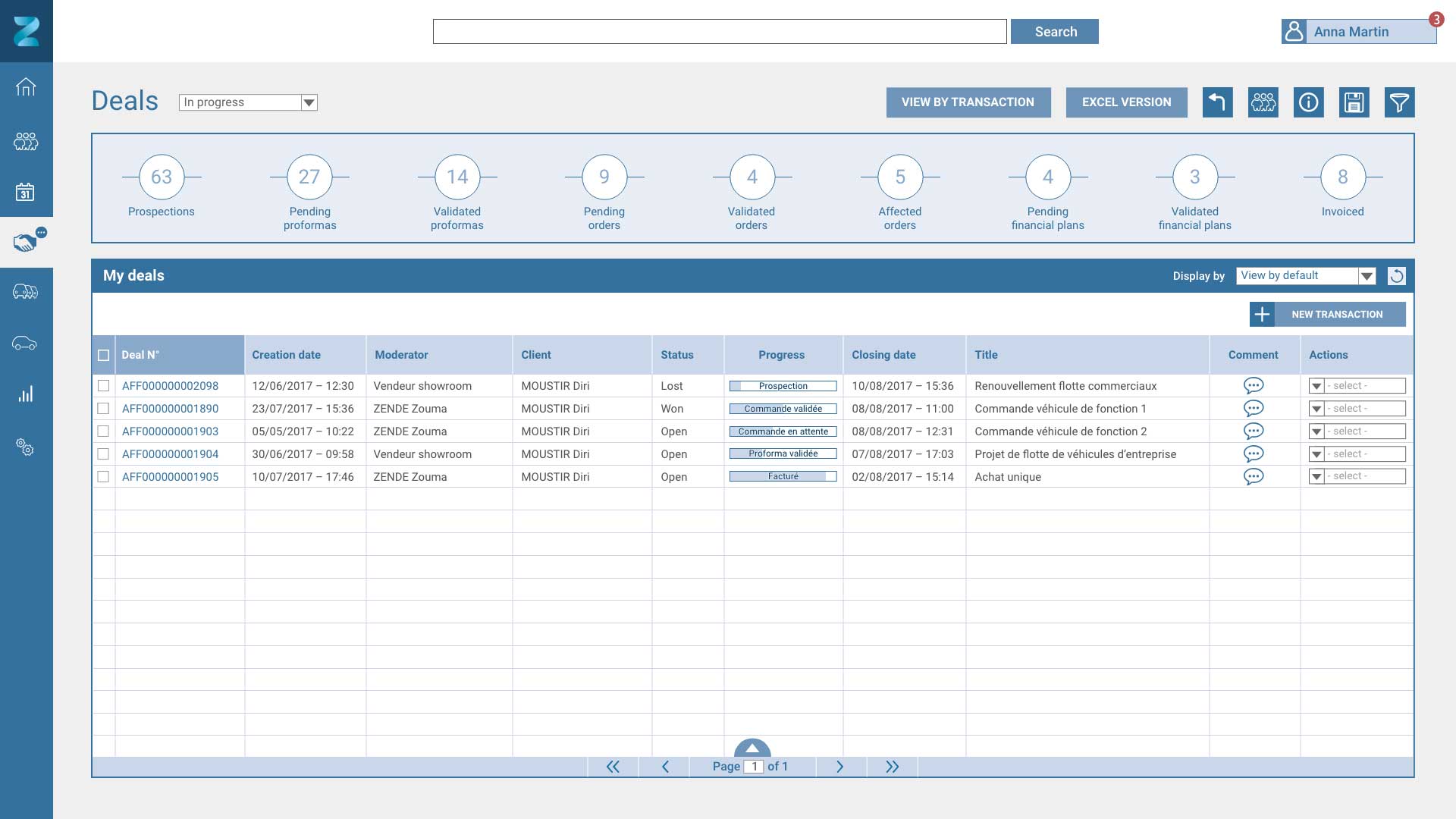This screenshot has width=1456, height=819.
Task: Open the calendar icon in sidebar
Action: (25, 192)
